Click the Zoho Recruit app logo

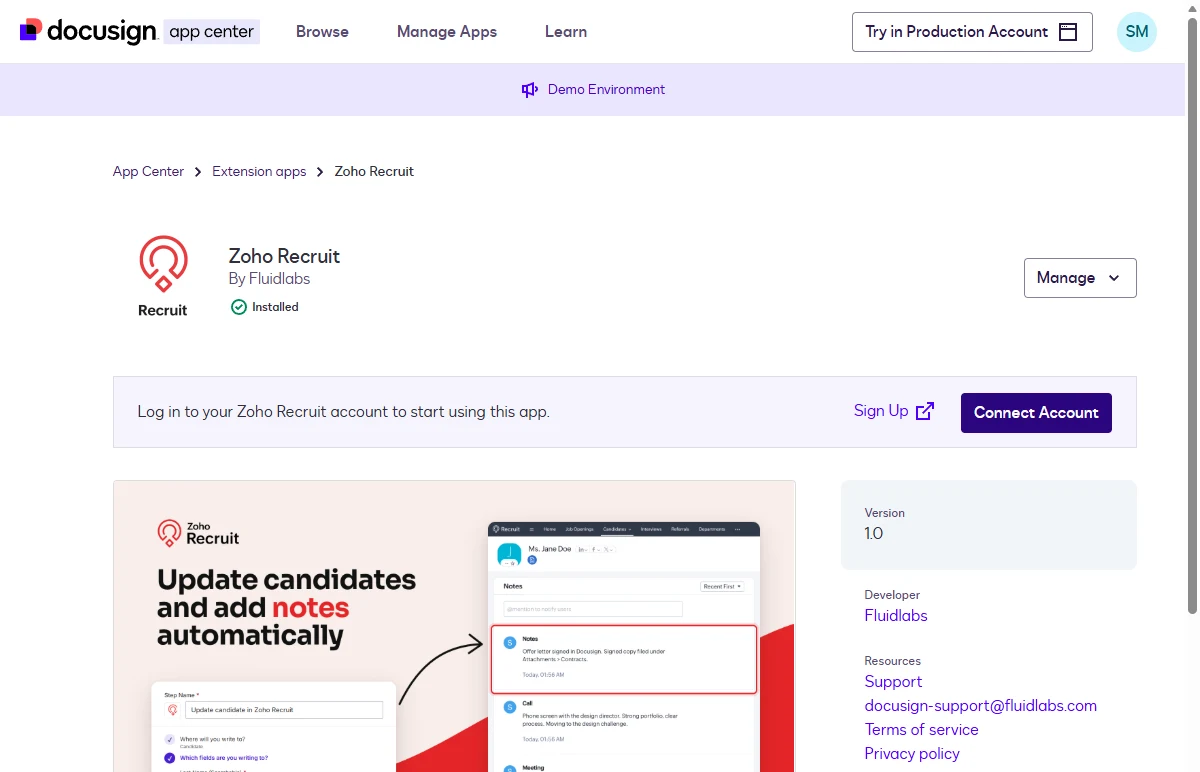coord(163,277)
